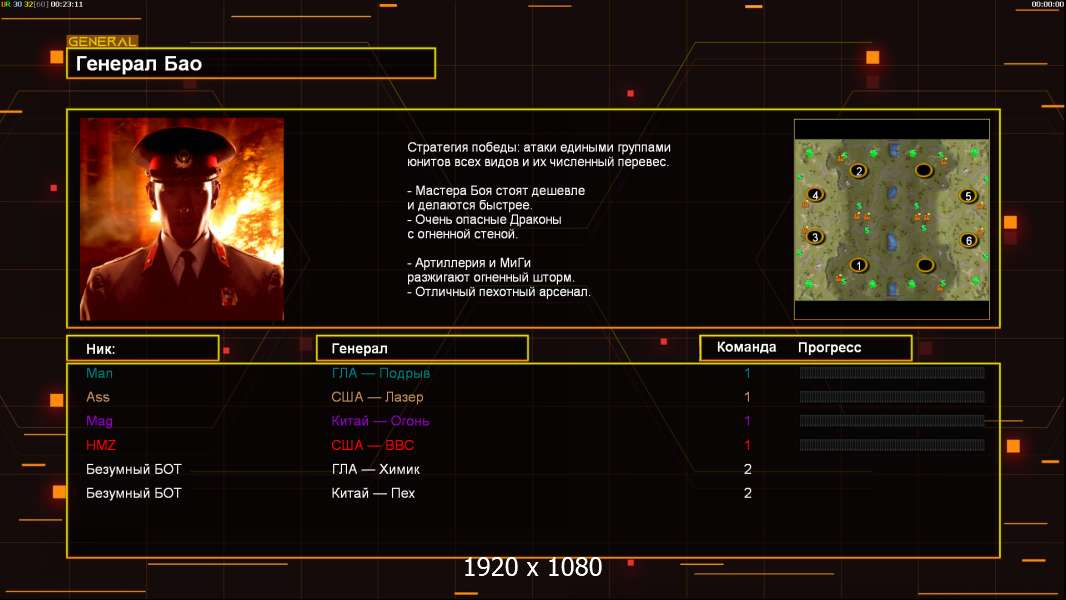1066x600 pixels.
Task: Click 'США — Лазер' general entry
Action: pos(377,397)
